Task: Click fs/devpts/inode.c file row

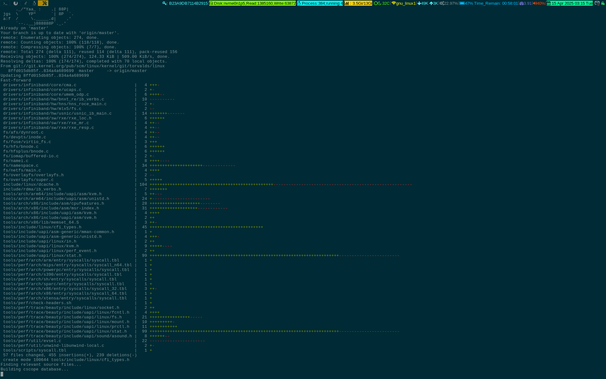Action: 81,137
